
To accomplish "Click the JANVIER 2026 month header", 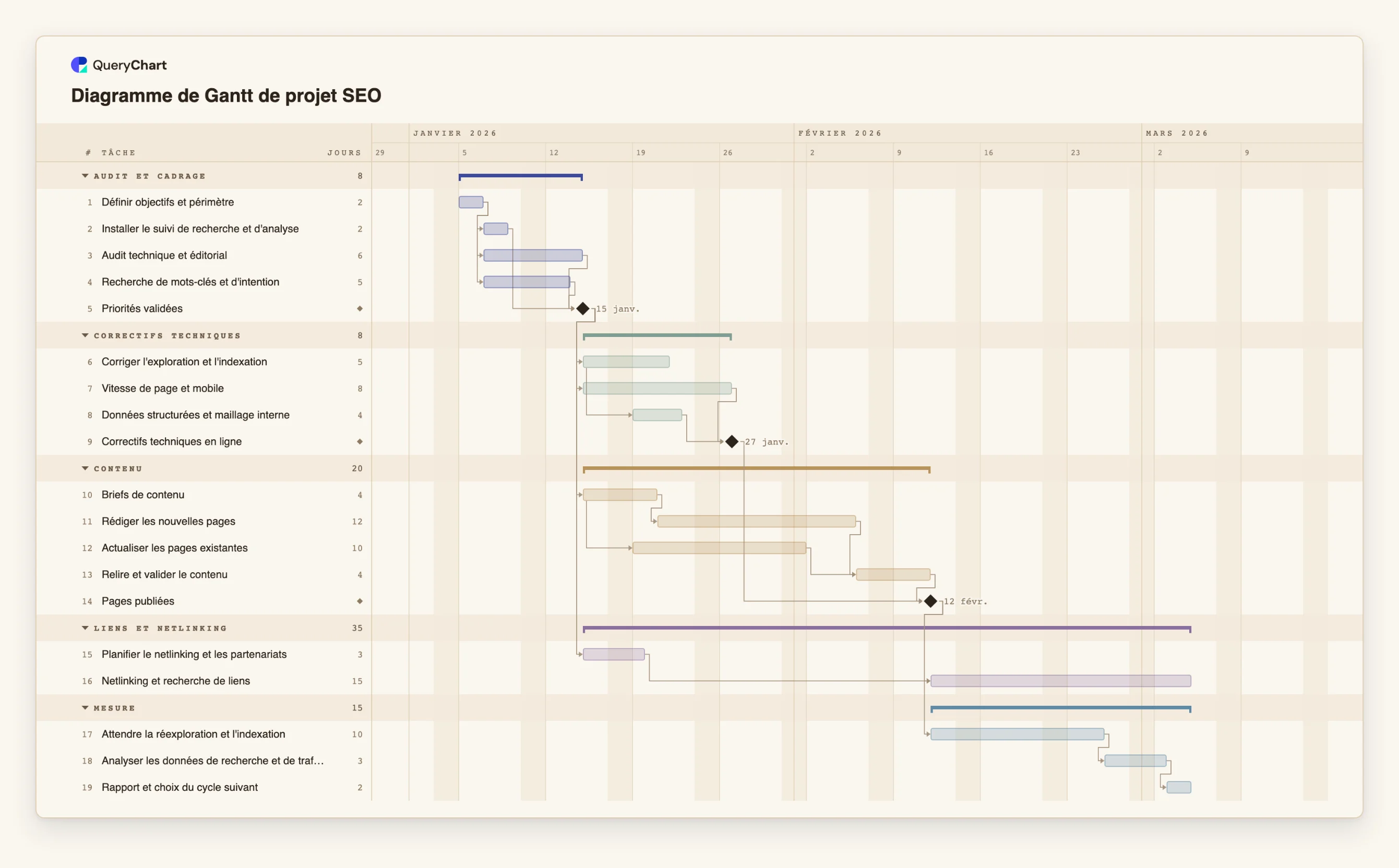I will point(455,133).
